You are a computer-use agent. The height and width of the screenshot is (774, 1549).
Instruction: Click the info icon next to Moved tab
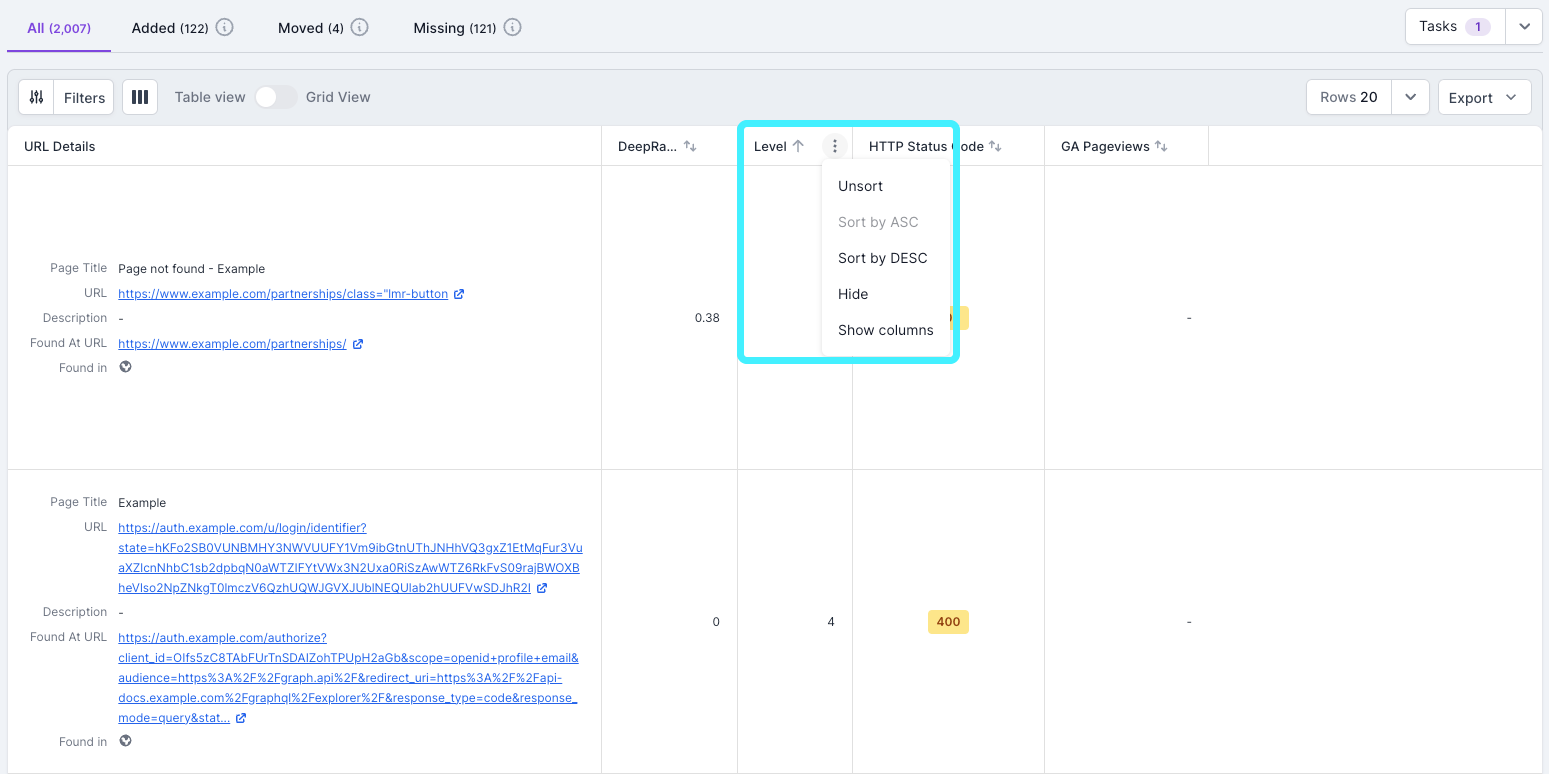pos(359,27)
